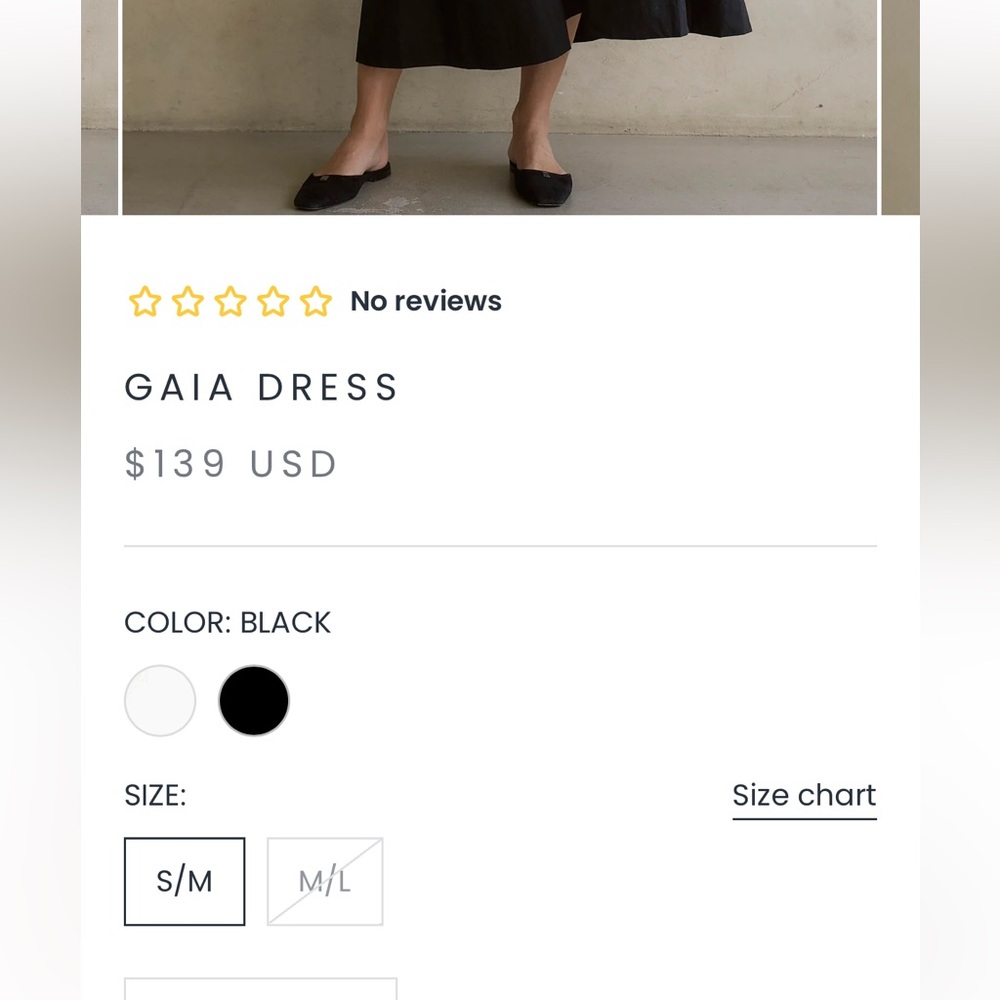Open the Size chart
The height and width of the screenshot is (1000, 1000).
click(x=804, y=795)
